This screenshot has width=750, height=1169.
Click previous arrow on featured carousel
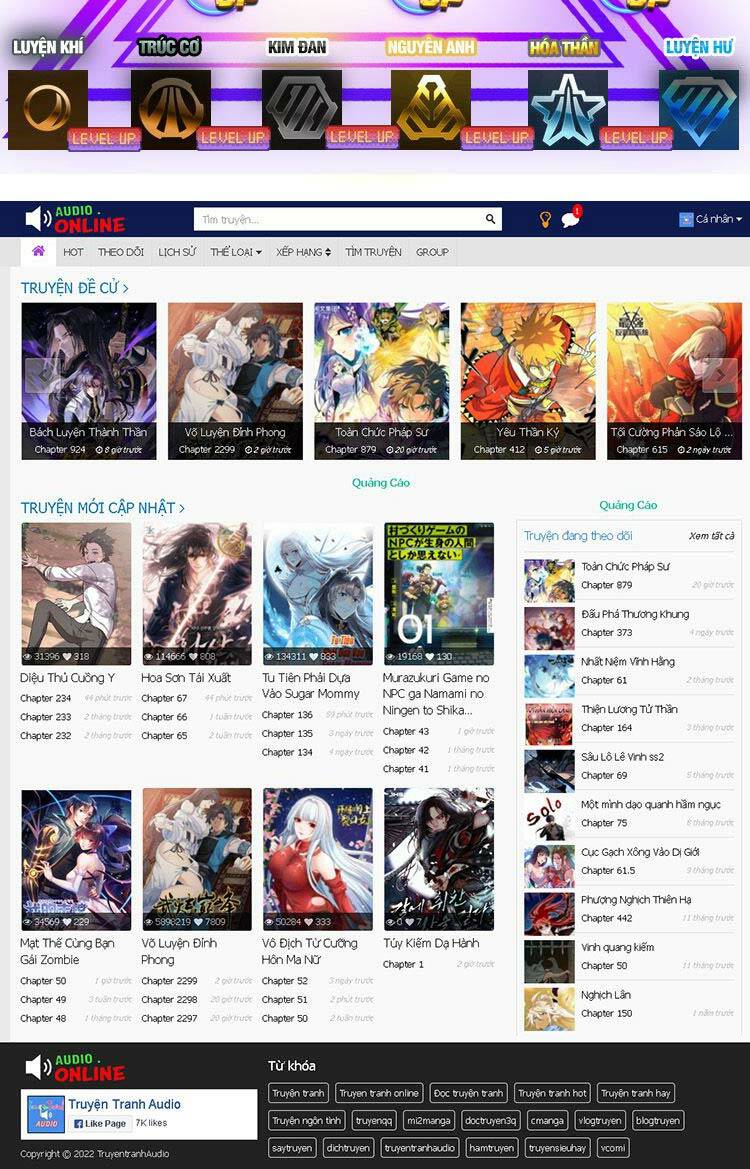[x=42, y=375]
